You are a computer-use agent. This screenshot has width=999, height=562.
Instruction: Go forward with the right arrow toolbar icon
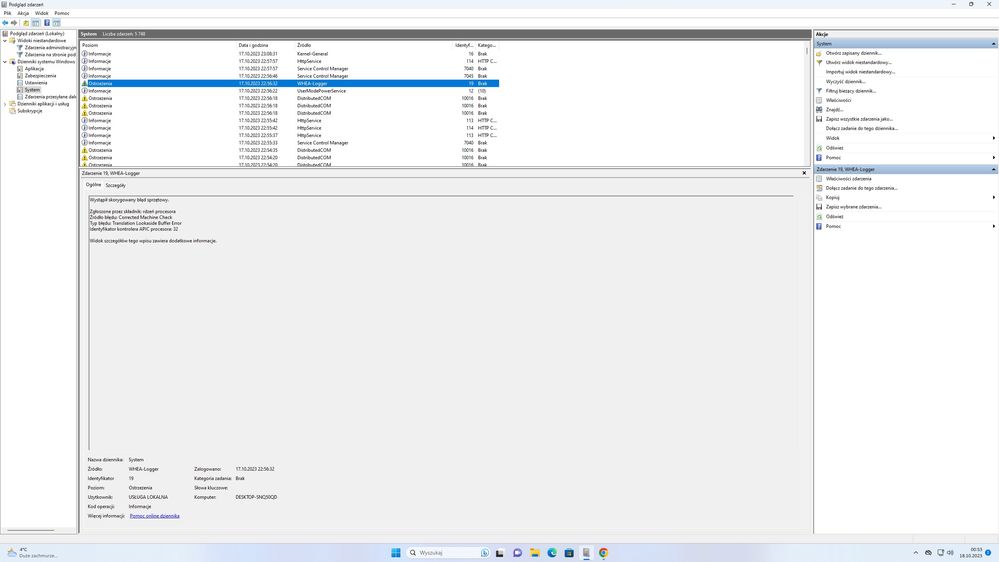(x=14, y=22)
